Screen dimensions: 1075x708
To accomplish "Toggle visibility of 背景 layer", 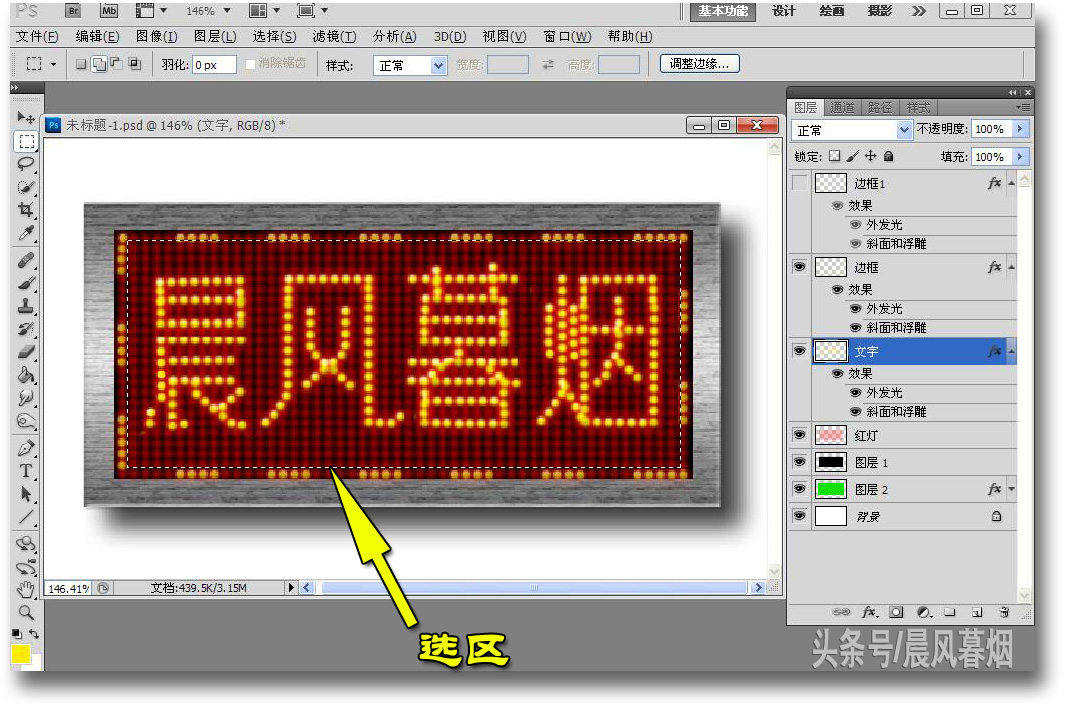I will pyautogui.click(x=799, y=516).
